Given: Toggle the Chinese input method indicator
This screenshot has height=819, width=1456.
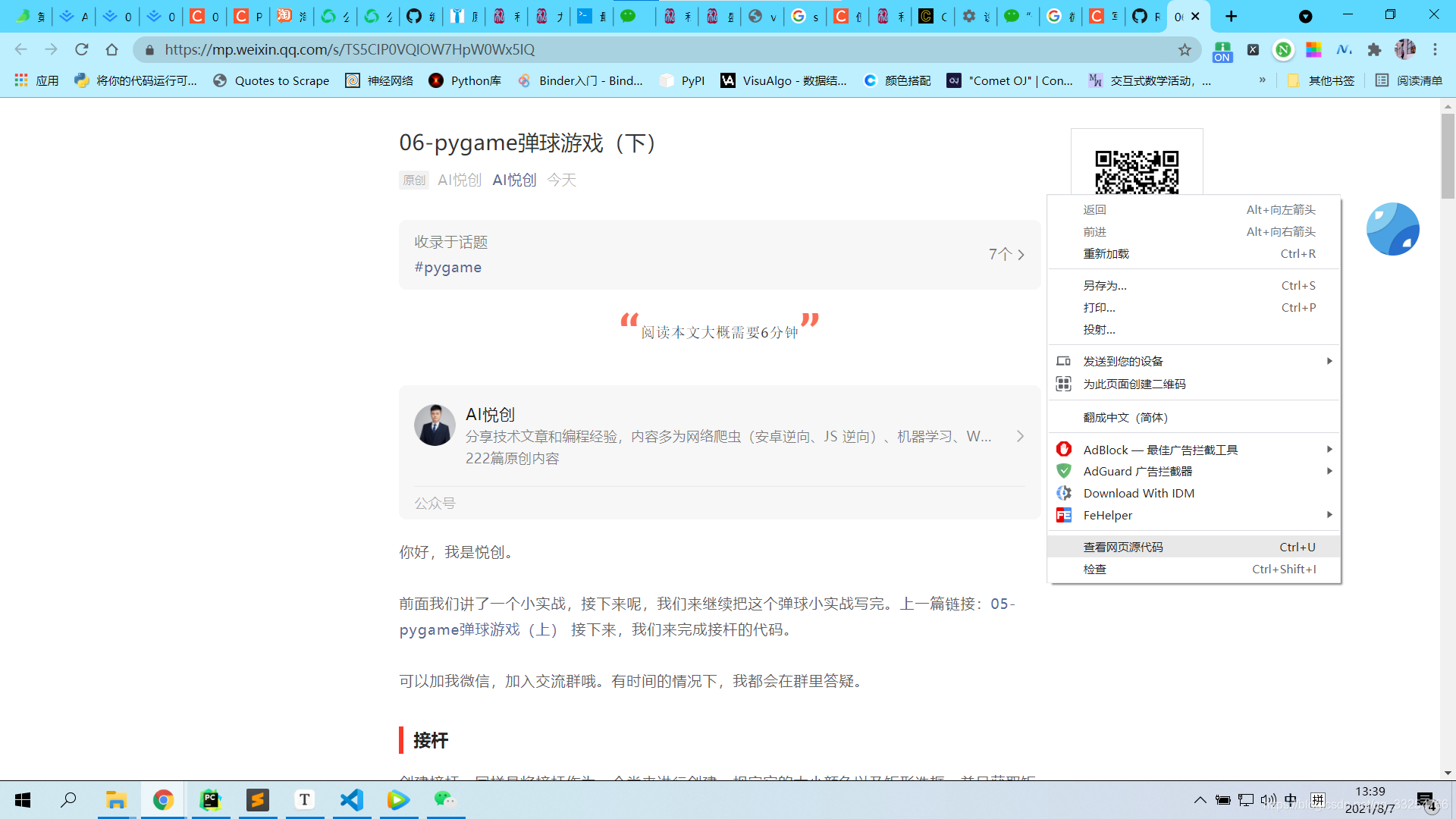Looking at the screenshot, I should [x=1291, y=800].
